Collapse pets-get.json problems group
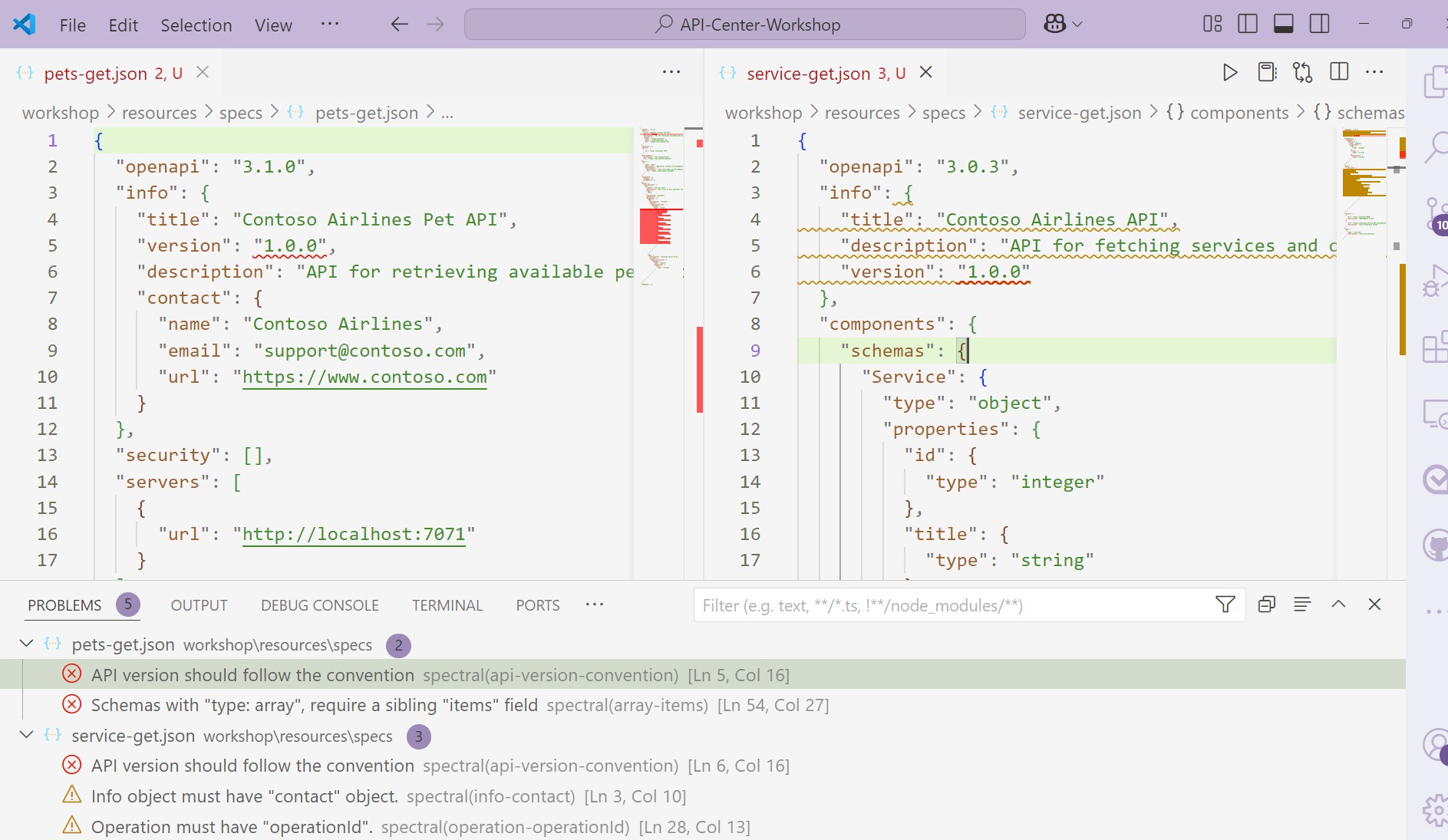This screenshot has height=840, width=1448. pyautogui.click(x=27, y=644)
